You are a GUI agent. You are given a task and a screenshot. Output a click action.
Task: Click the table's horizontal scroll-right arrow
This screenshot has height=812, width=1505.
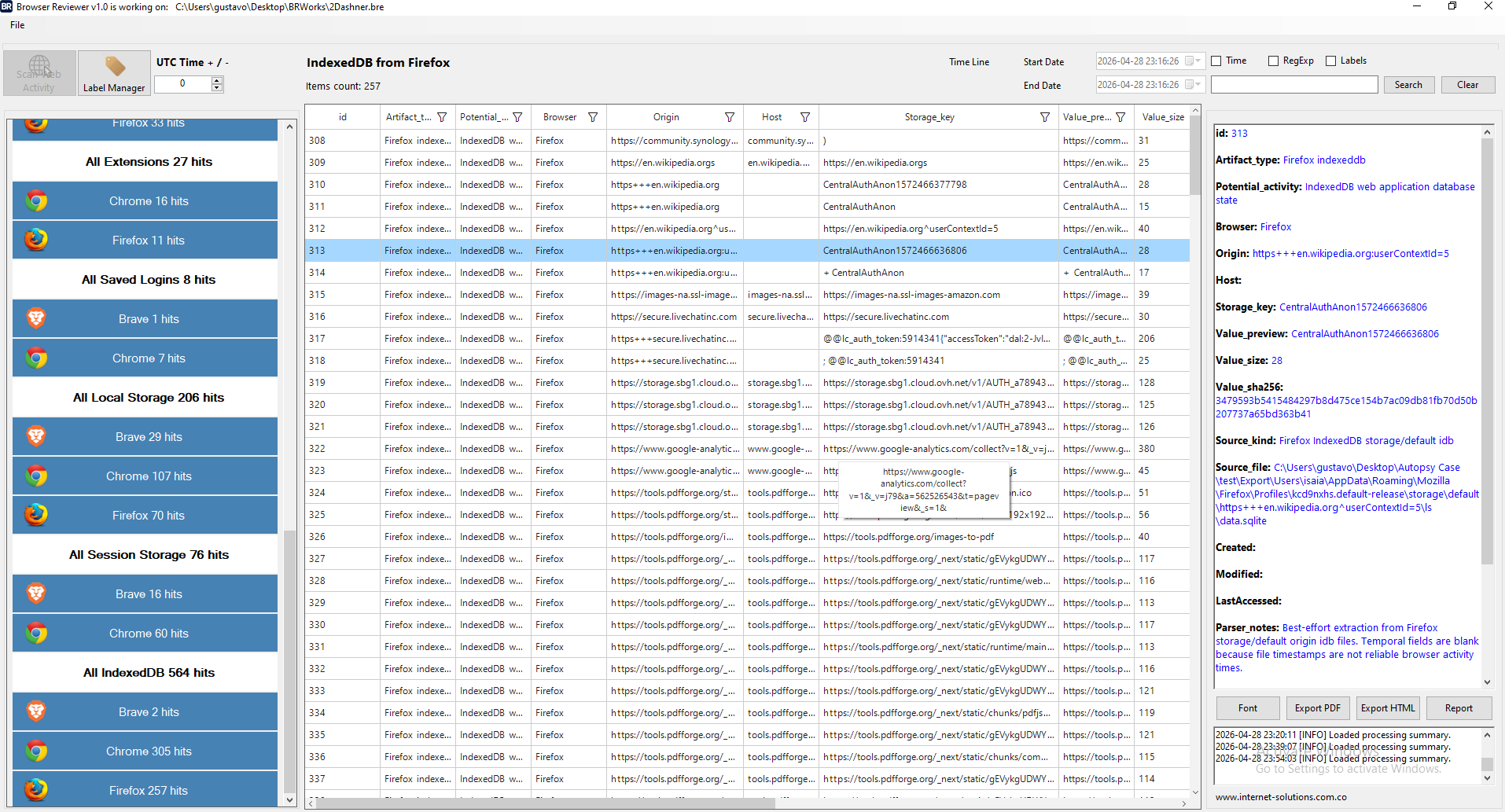click(x=1184, y=803)
